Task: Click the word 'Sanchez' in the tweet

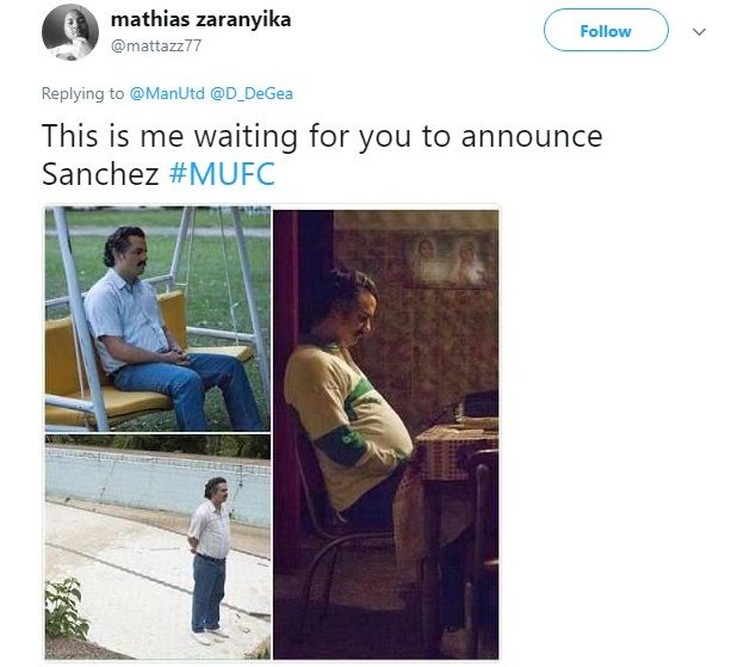Action: (x=100, y=174)
